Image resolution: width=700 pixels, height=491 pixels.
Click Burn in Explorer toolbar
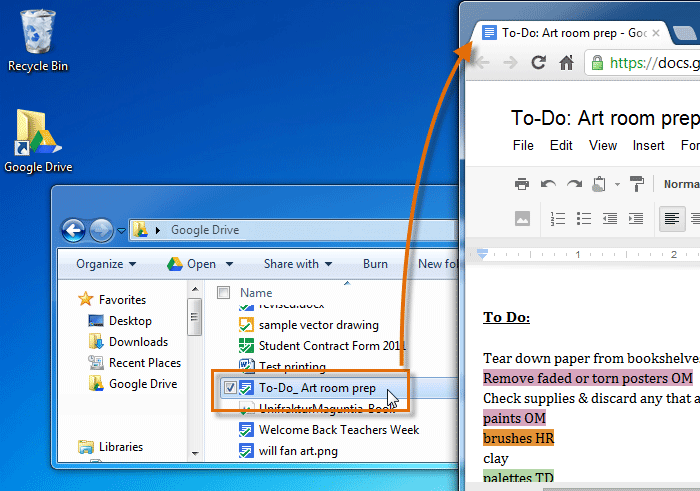pyautogui.click(x=375, y=264)
